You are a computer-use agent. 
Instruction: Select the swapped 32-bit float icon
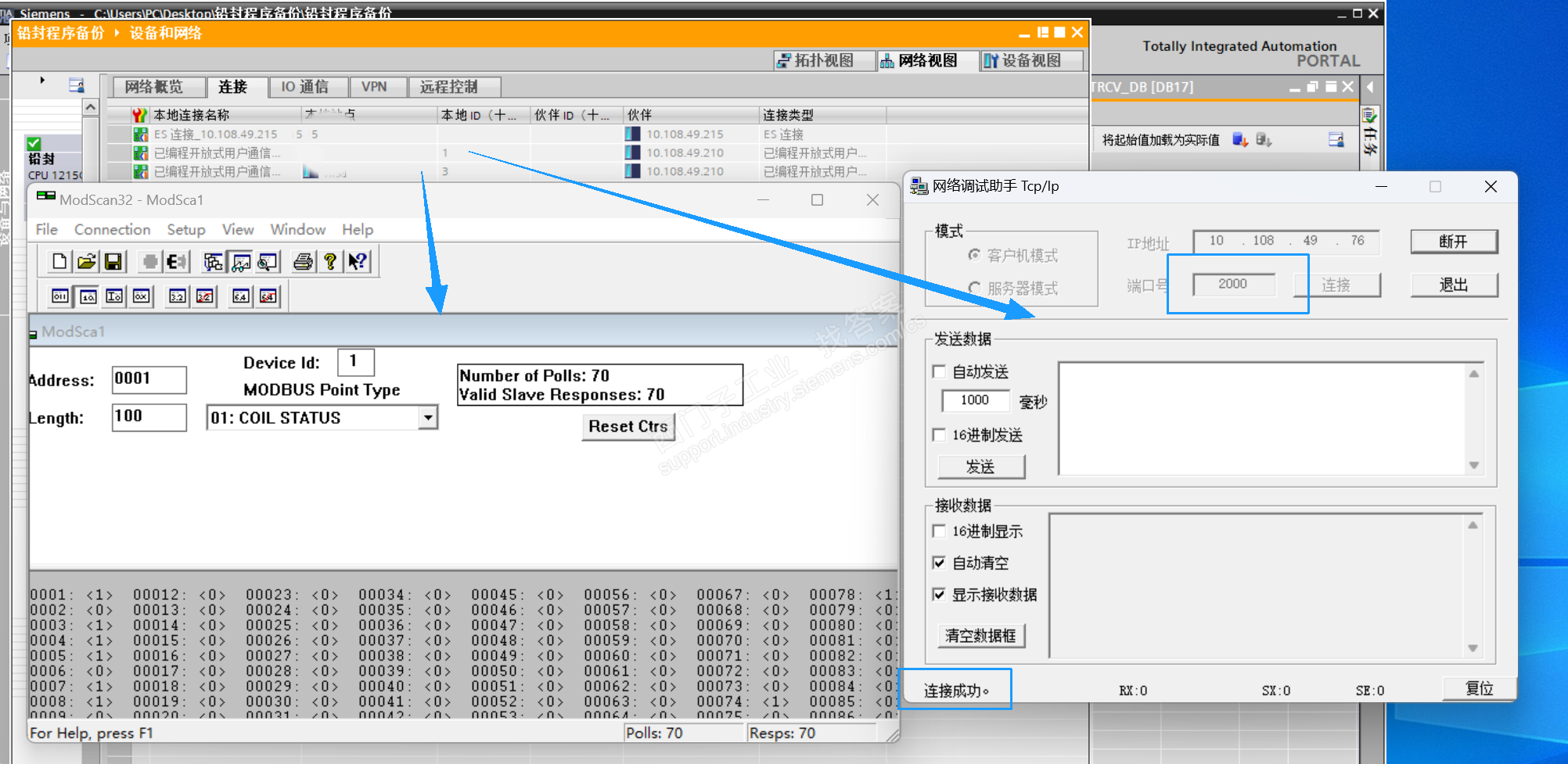tap(205, 296)
